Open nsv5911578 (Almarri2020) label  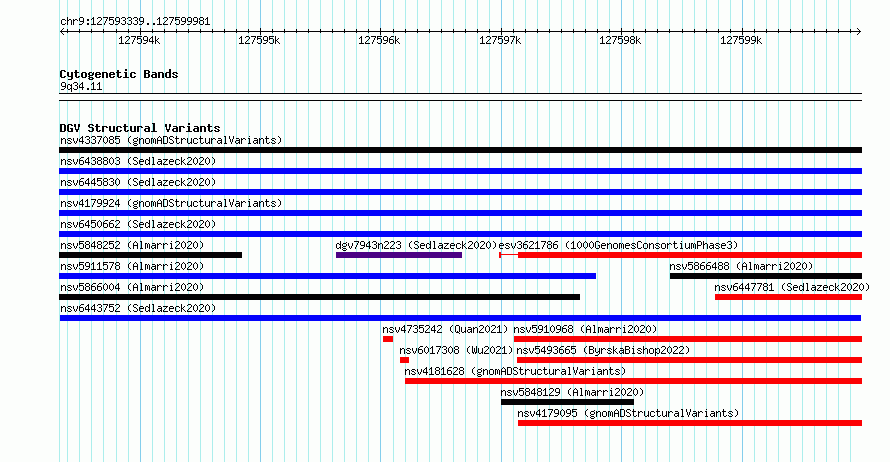point(132,266)
